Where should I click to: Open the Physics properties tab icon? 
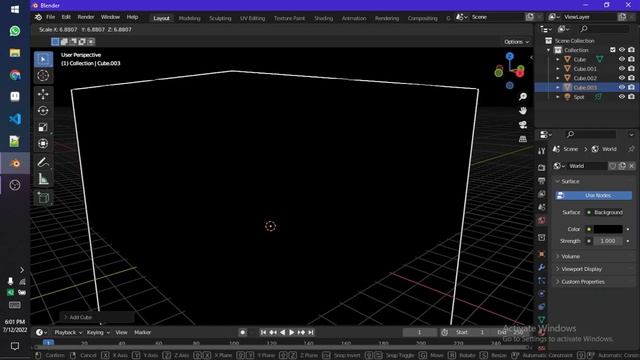542,293
